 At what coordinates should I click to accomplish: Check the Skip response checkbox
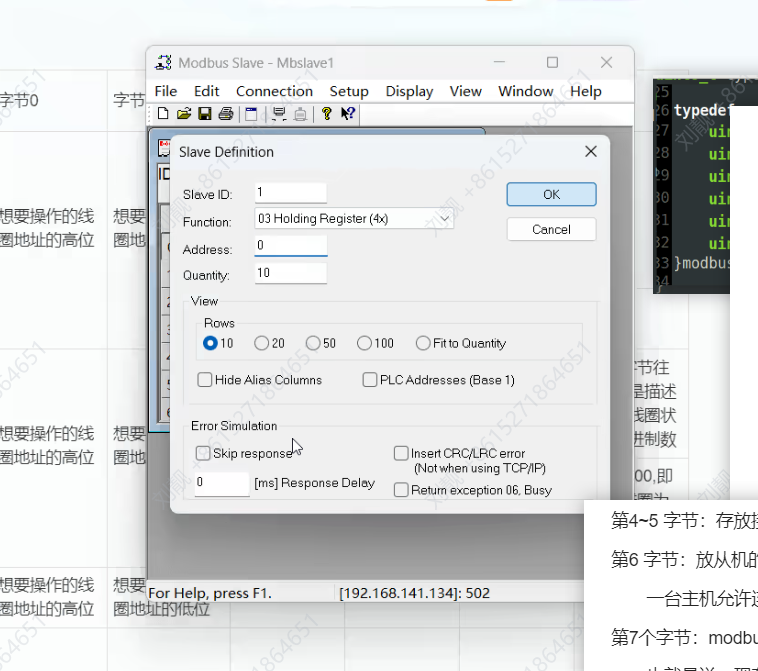tap(203, 453)
